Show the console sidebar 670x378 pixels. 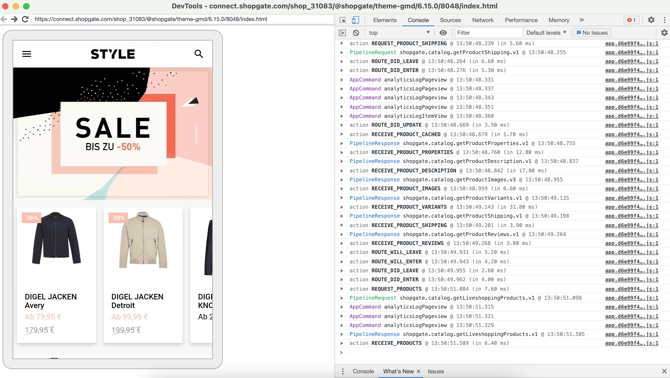click(x=342, y=32)
